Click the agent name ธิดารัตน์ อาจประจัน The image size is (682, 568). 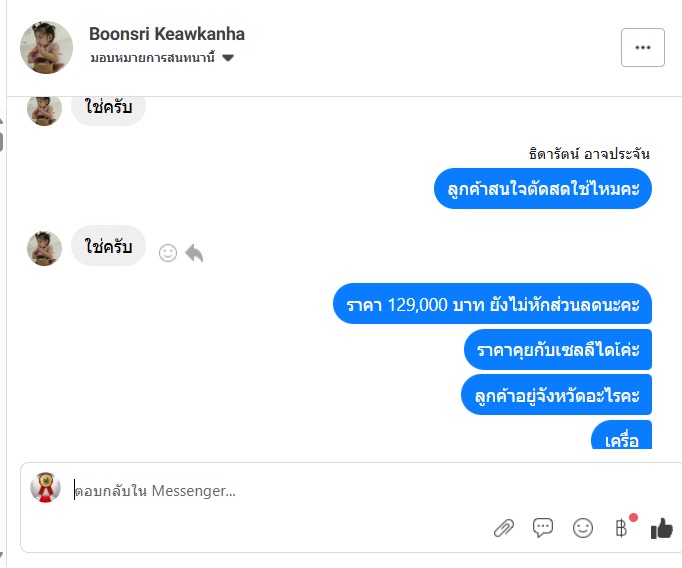click(589, 154)
